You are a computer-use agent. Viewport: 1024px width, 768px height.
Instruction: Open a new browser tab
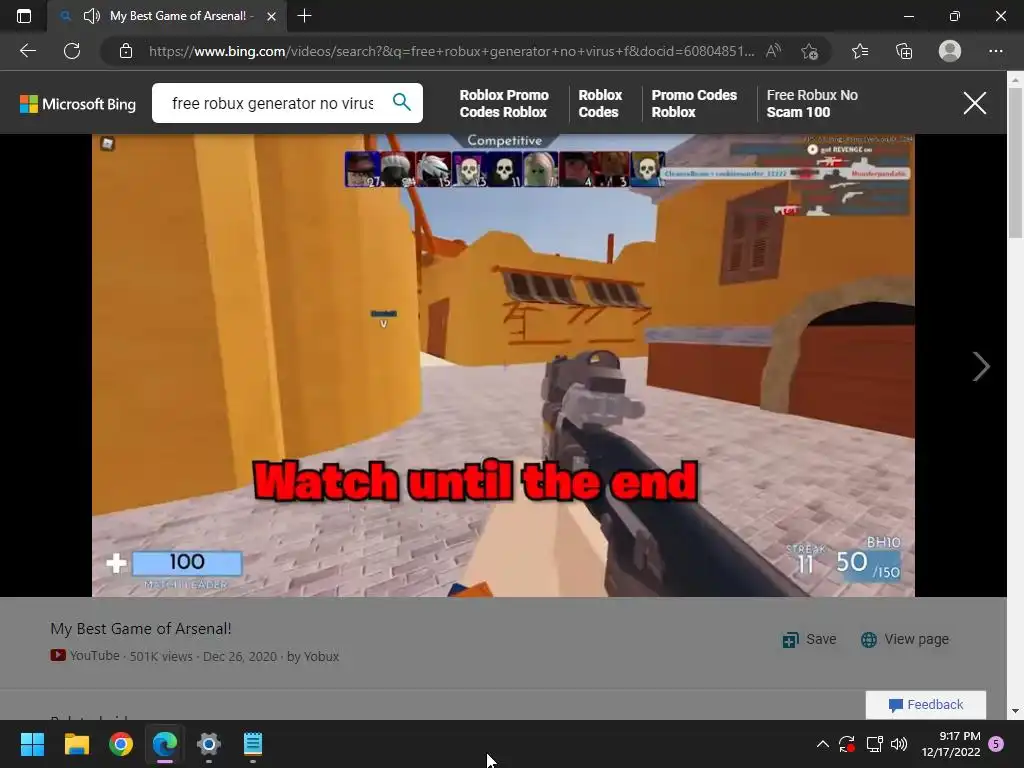(304, 16)
